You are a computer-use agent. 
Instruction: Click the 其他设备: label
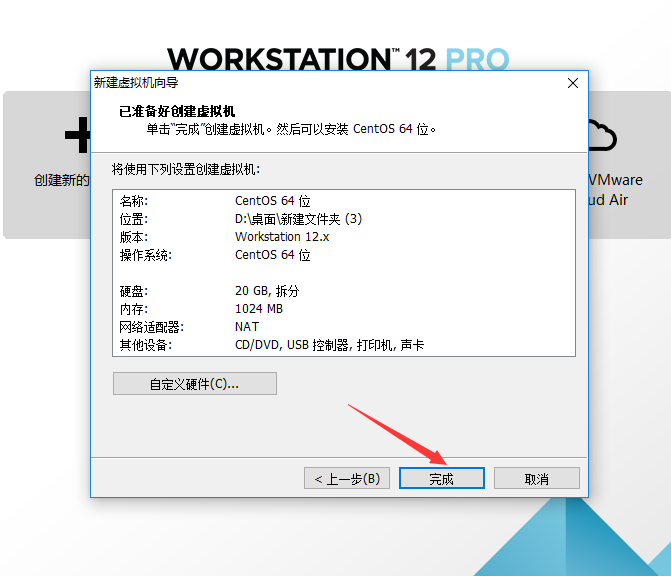145,345
